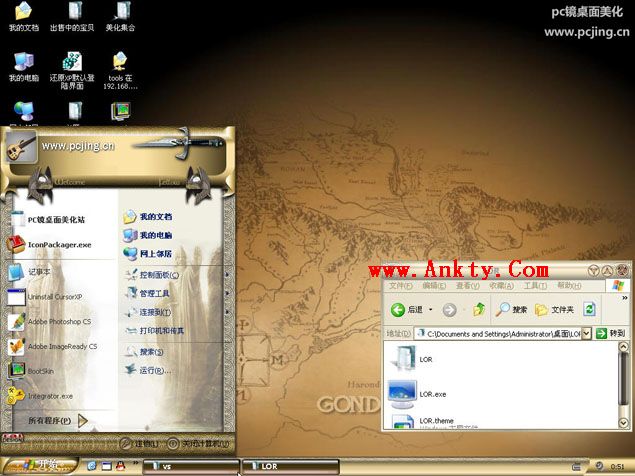Open the 编辑(E) menu
Screen dimensions: 635x476
click(x=434, y=286)
